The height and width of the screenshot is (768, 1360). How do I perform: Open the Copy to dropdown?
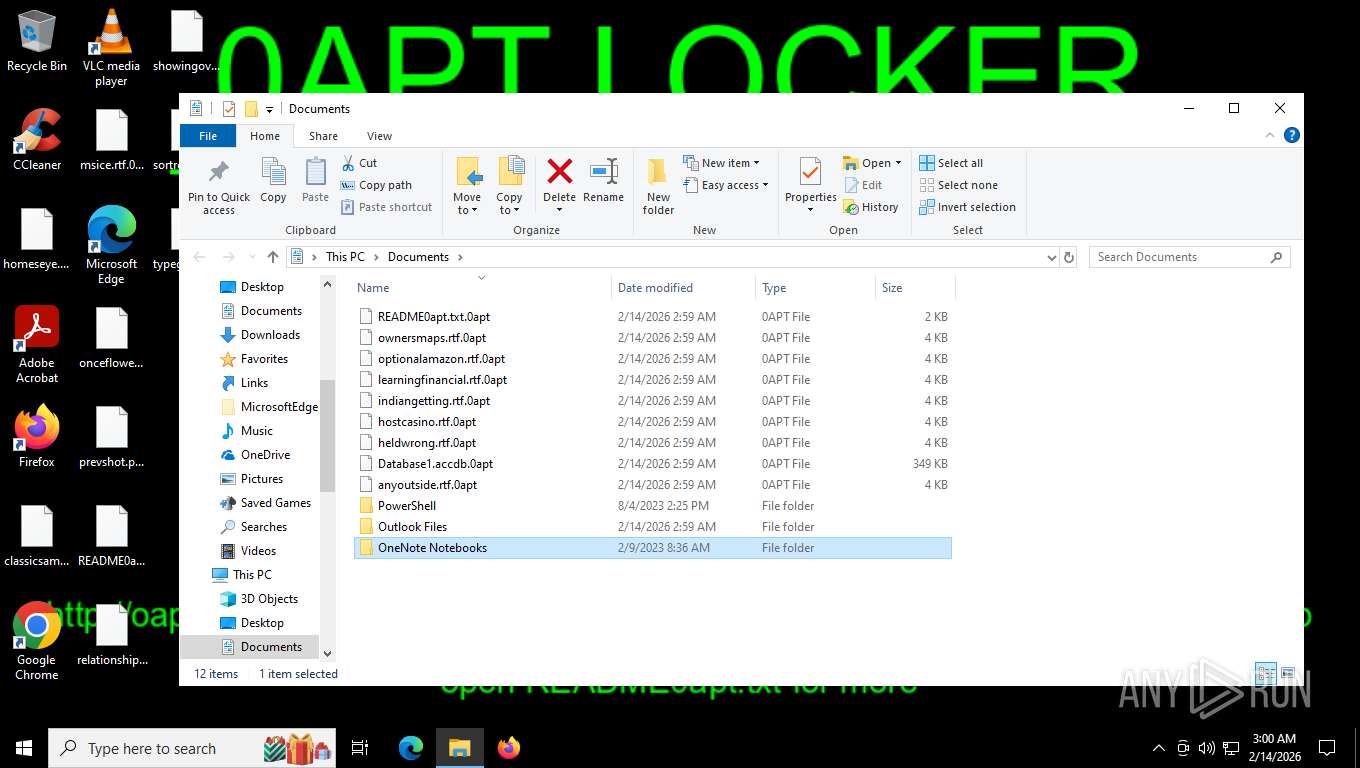(509, 204)
